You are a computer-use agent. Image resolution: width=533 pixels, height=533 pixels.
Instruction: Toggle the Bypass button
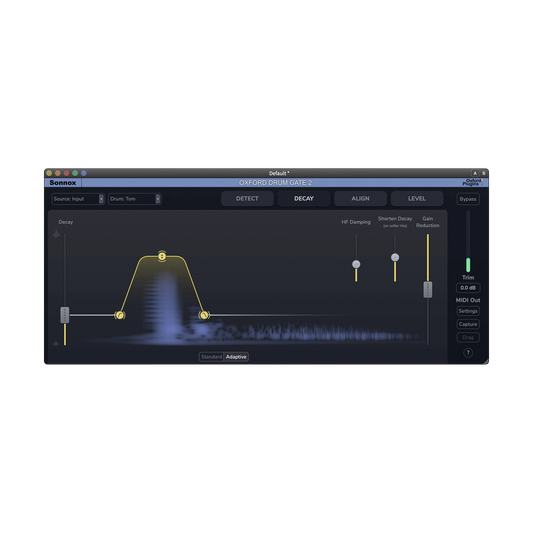468,199
